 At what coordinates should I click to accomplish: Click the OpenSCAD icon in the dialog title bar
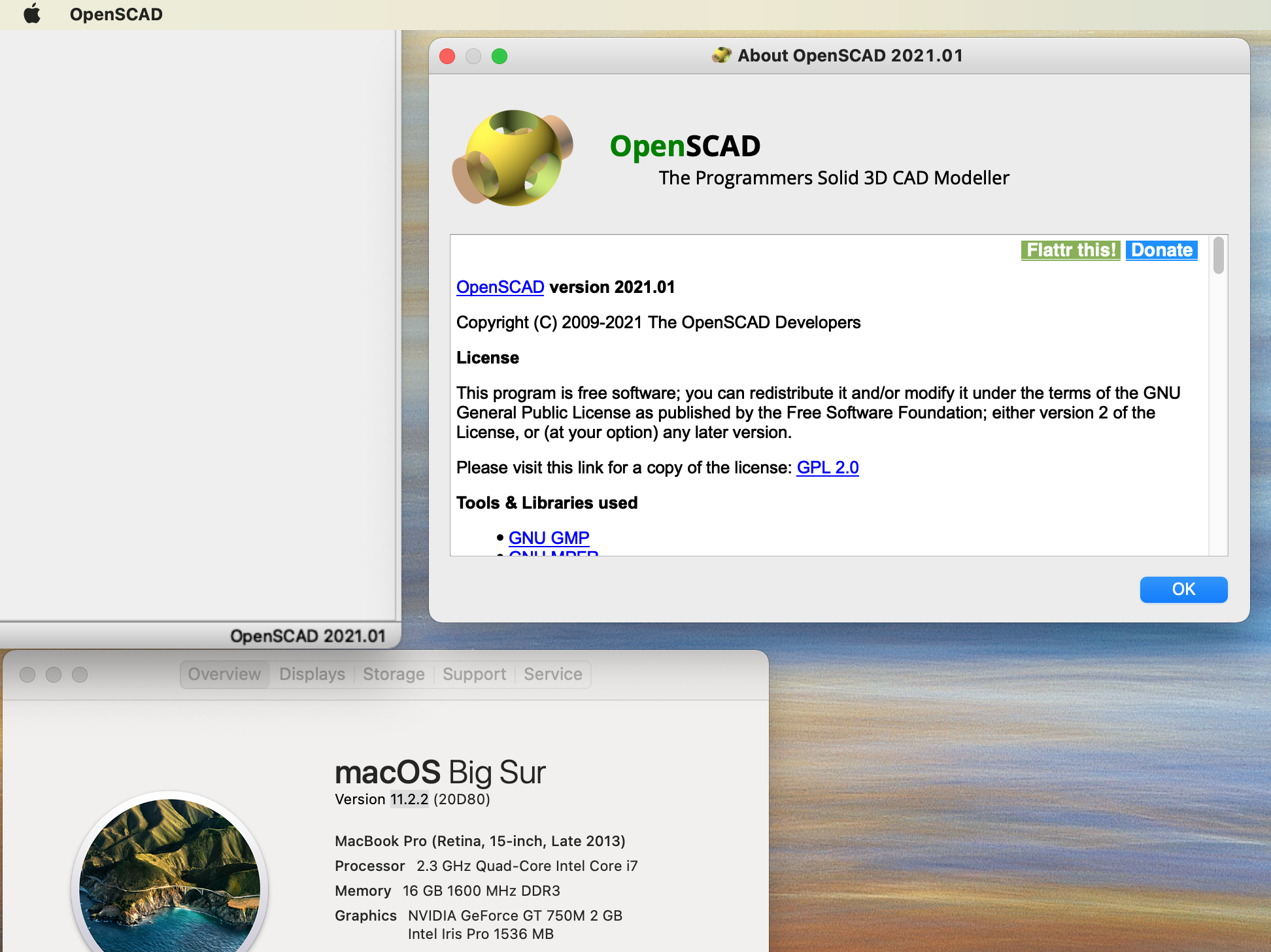pyautogui.click(x=721, y=56)
